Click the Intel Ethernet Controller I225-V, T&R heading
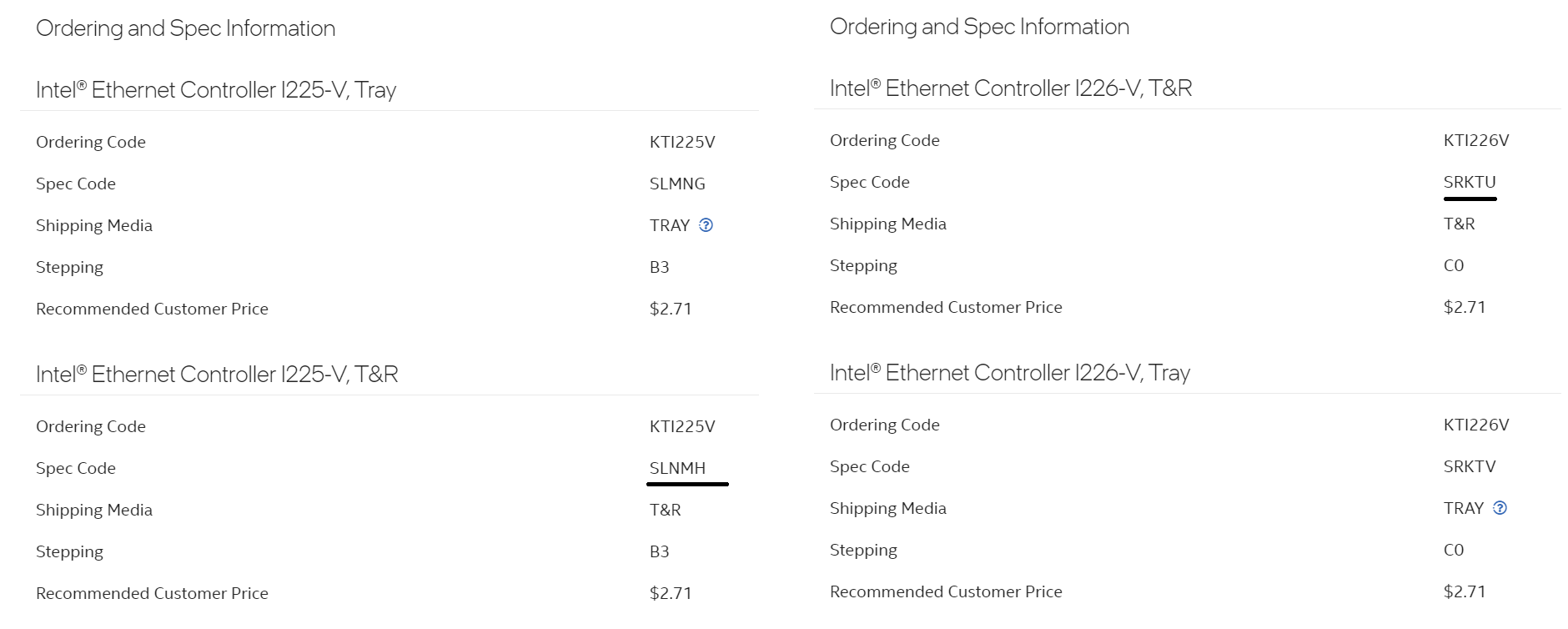Viewport: 1568px width, 629px height. 217,375
